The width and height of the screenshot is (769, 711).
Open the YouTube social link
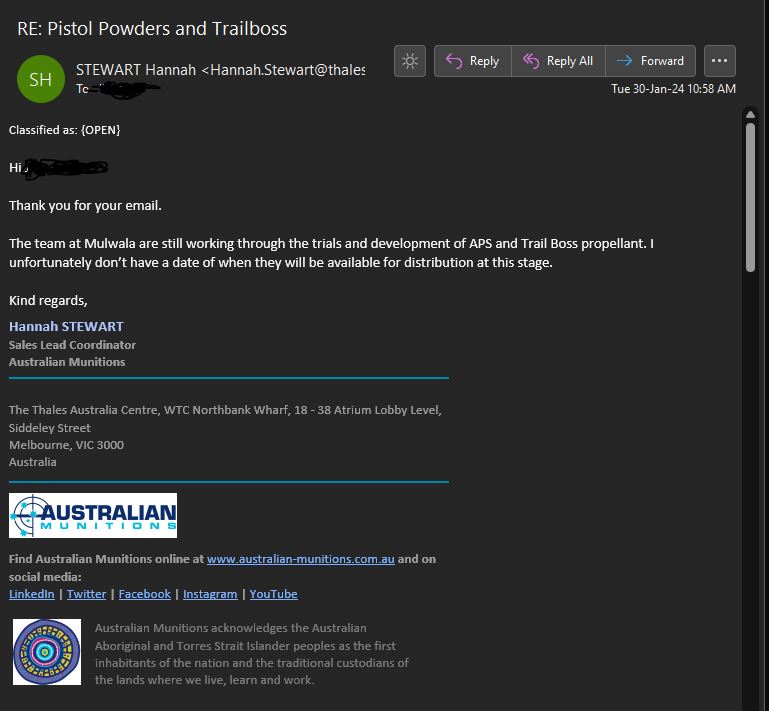click(273, 594)
